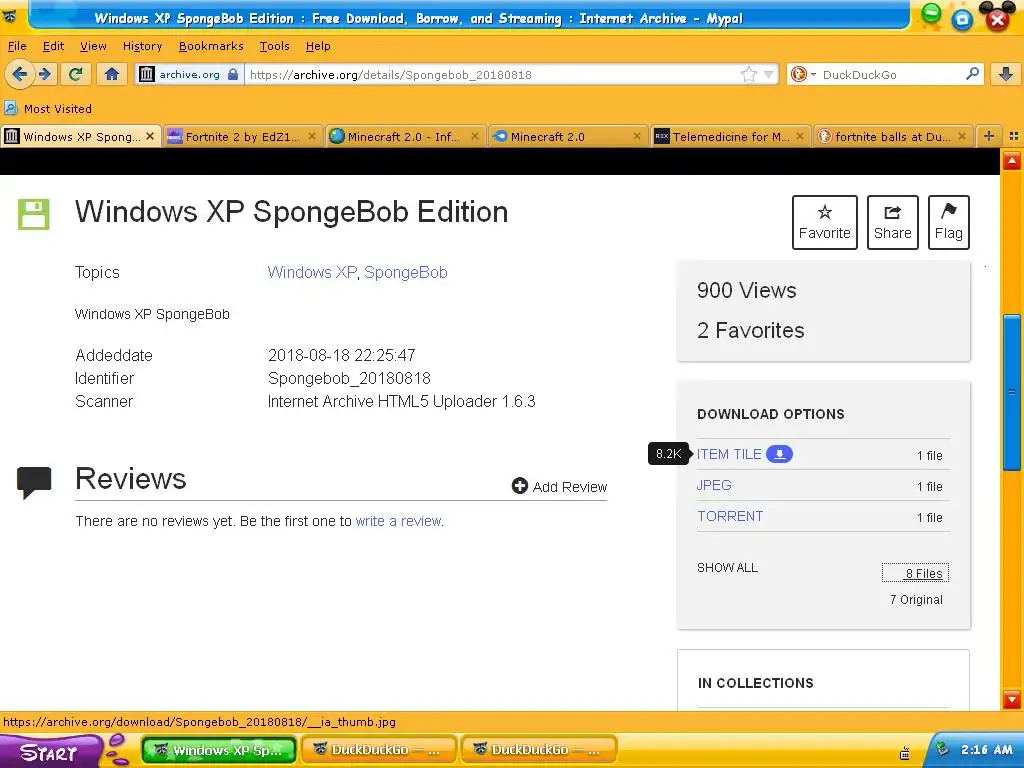1024x768 pixels.
Task: Open the list all tabs grid button
Action: pyautogui.click(x=1014, y=136)
